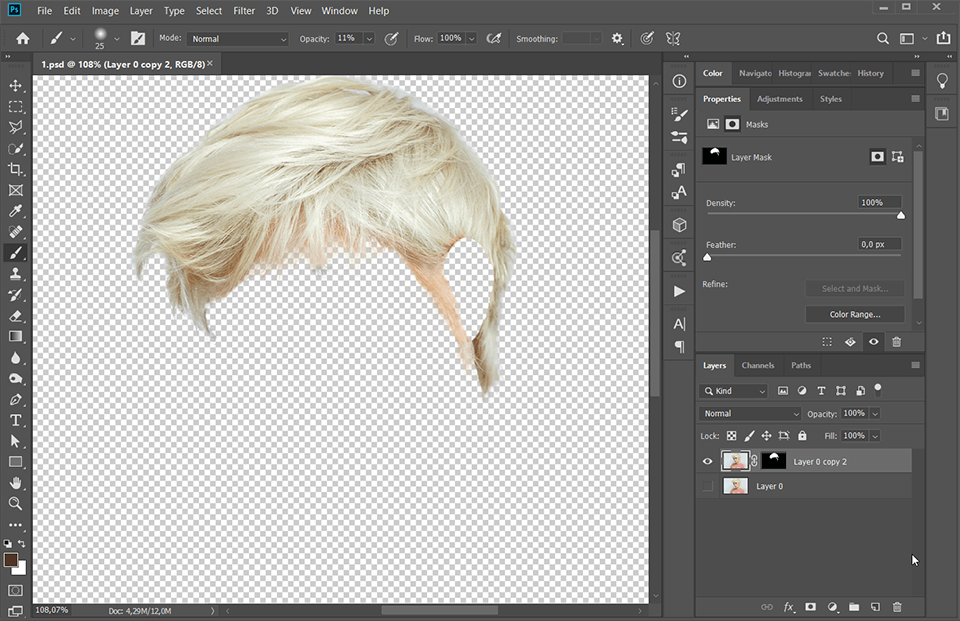Delete current layer with trash icon

click(x=897, y=607)
